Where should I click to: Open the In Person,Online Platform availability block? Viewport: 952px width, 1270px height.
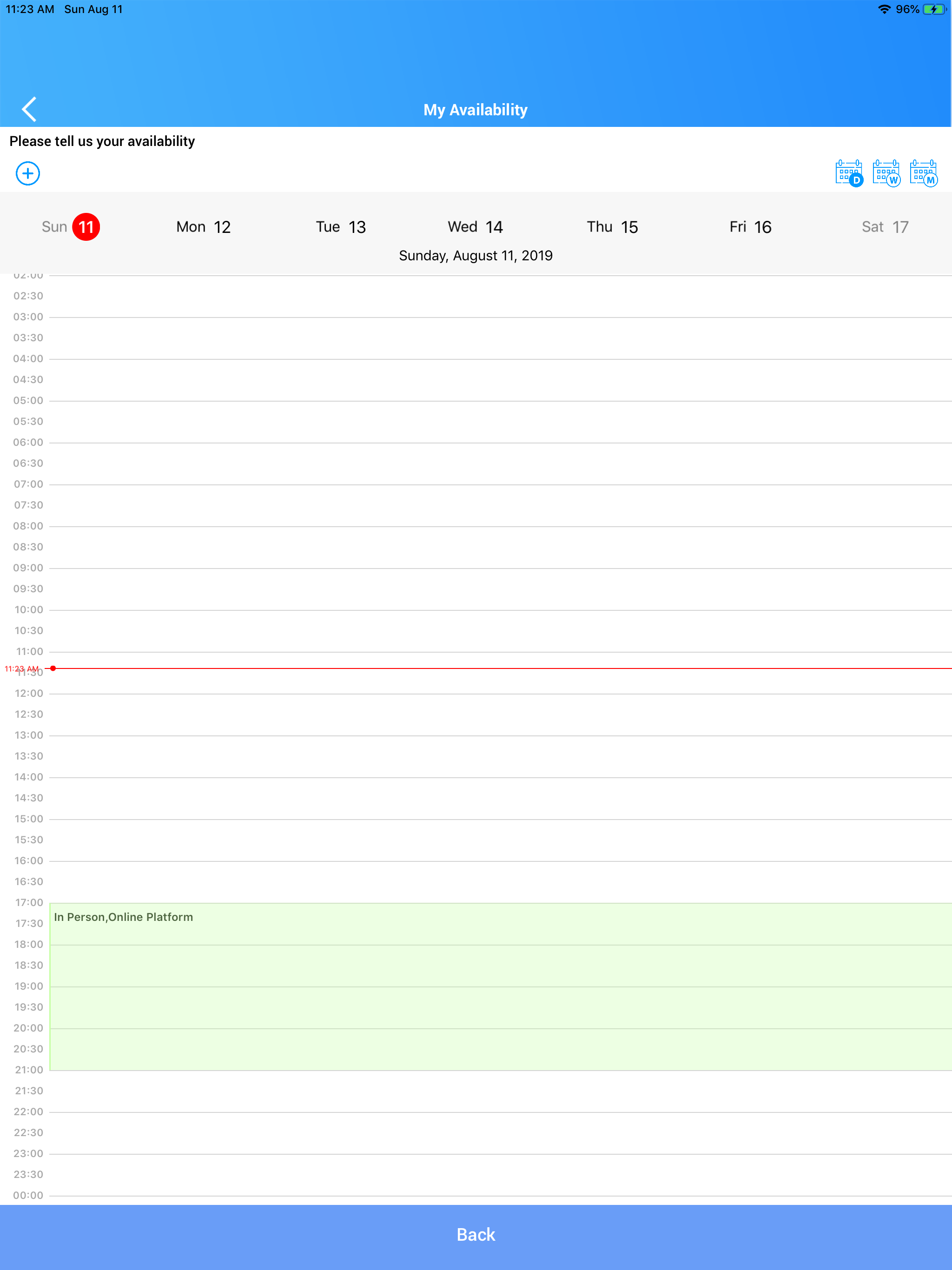point(500,986)
